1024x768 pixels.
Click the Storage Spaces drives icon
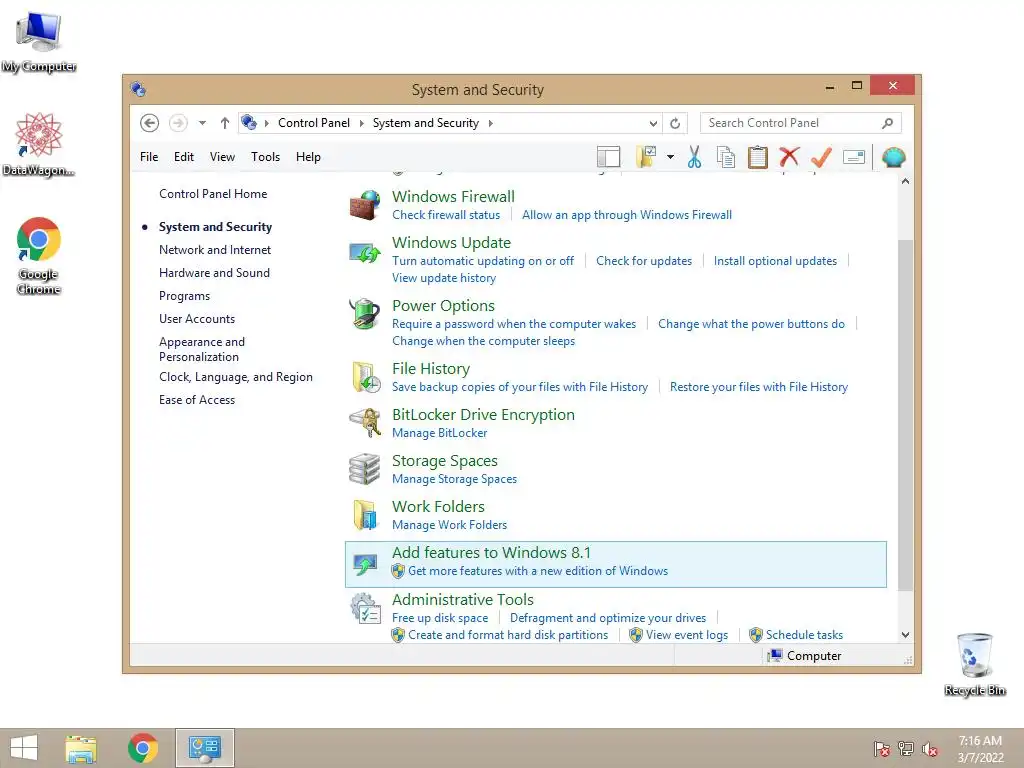[x=364, y=469]
